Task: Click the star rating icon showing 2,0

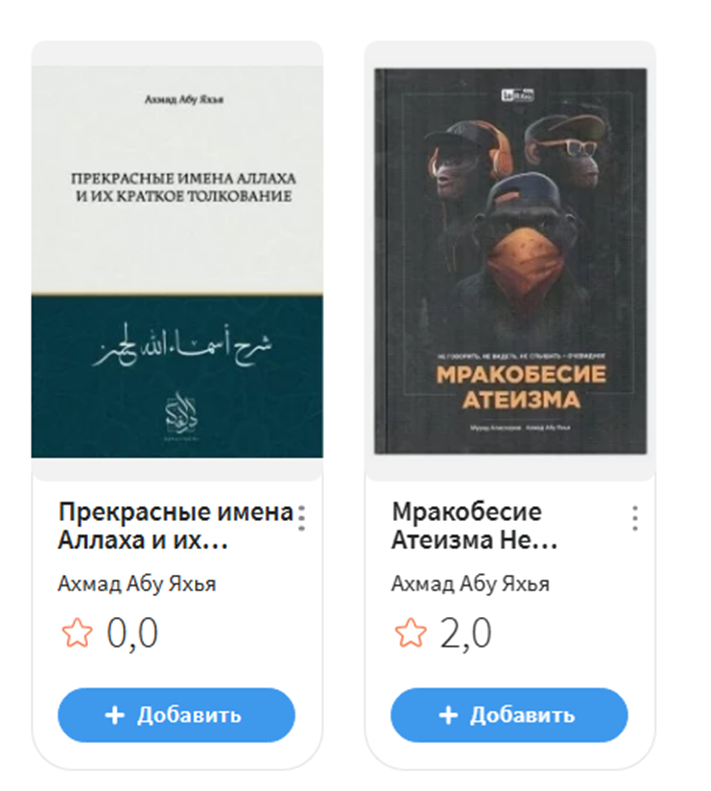Action: pyautogui.click(x=410, y=633)
